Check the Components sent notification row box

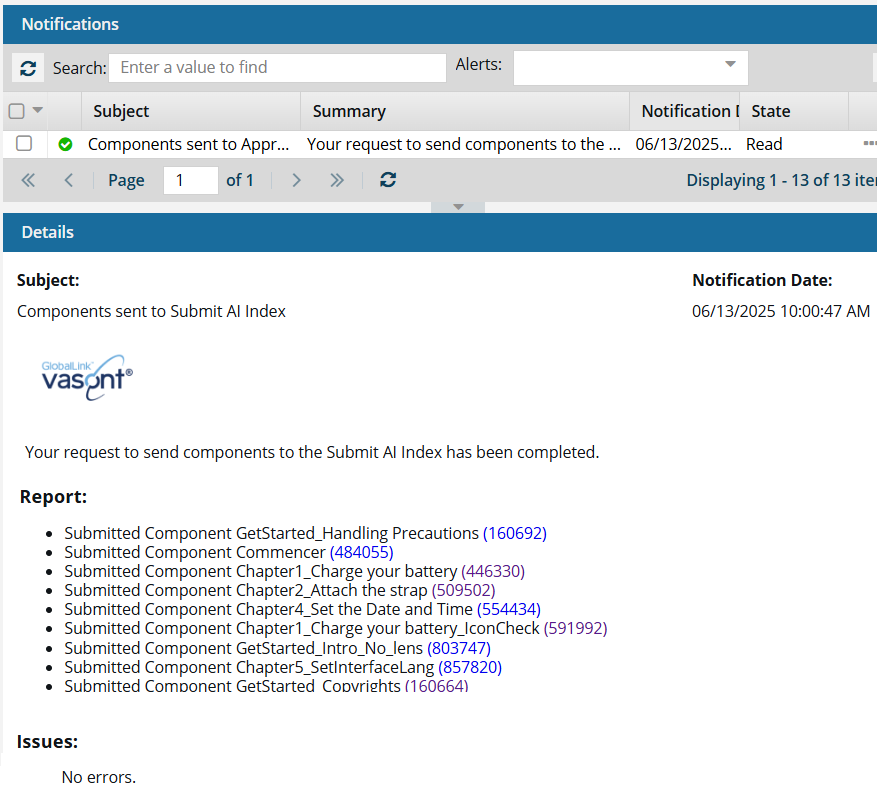coord(24,143)
